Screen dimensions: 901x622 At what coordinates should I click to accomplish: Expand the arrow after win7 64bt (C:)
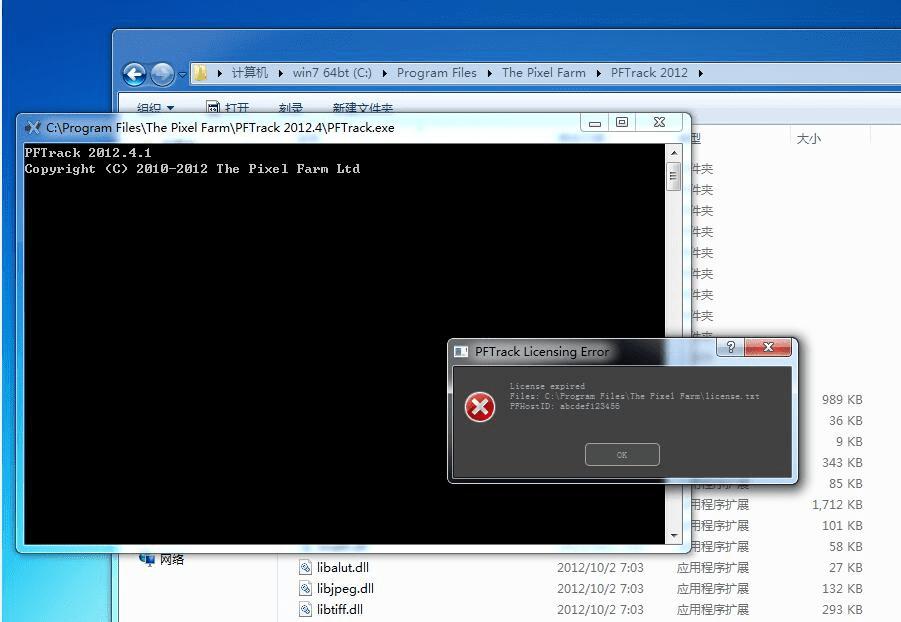tap(384, 74)
